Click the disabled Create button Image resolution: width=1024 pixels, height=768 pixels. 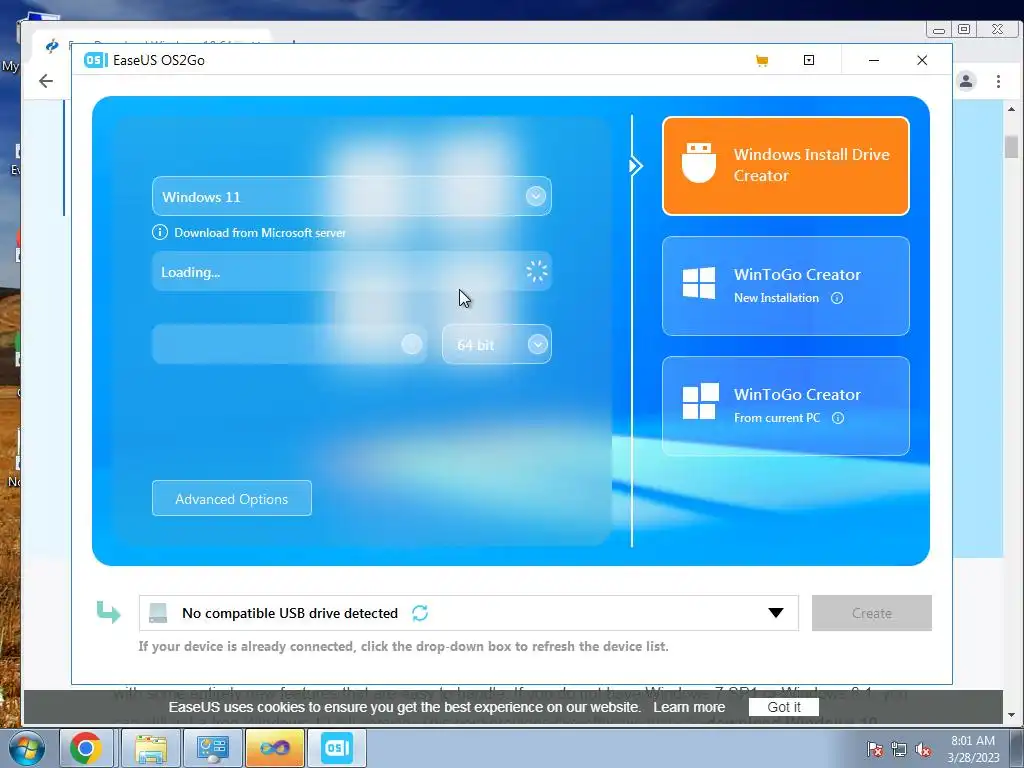pos(872,613)
